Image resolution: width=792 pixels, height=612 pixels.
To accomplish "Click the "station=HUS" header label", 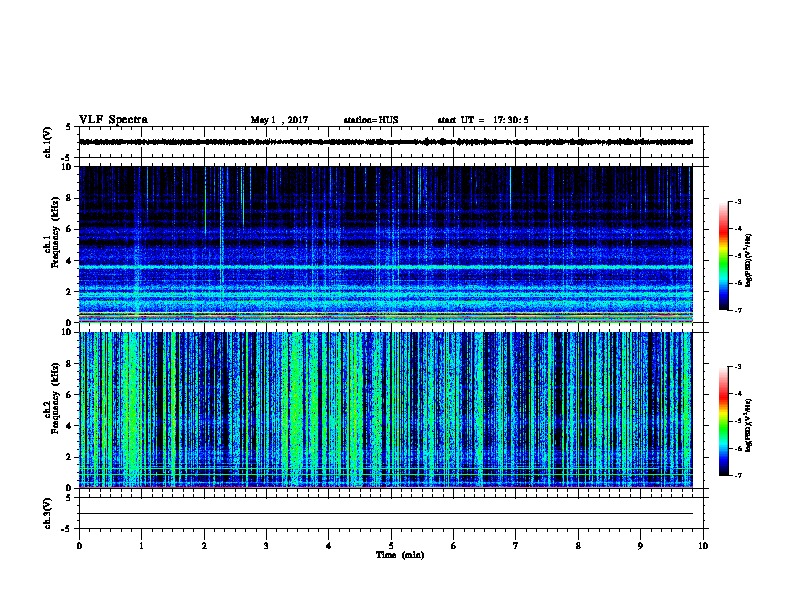I will [x=371, y=120].
